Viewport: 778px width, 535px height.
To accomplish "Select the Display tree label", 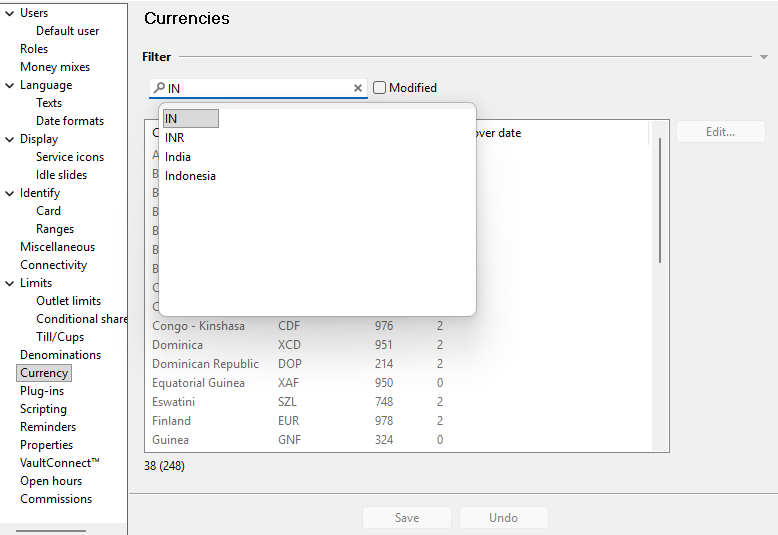I will 39,139.
